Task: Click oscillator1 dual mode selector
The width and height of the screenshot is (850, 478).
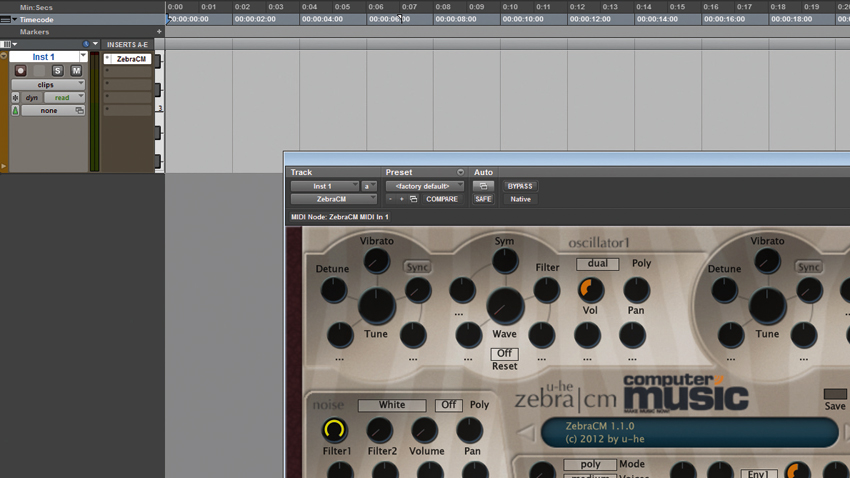Action: 597,263
